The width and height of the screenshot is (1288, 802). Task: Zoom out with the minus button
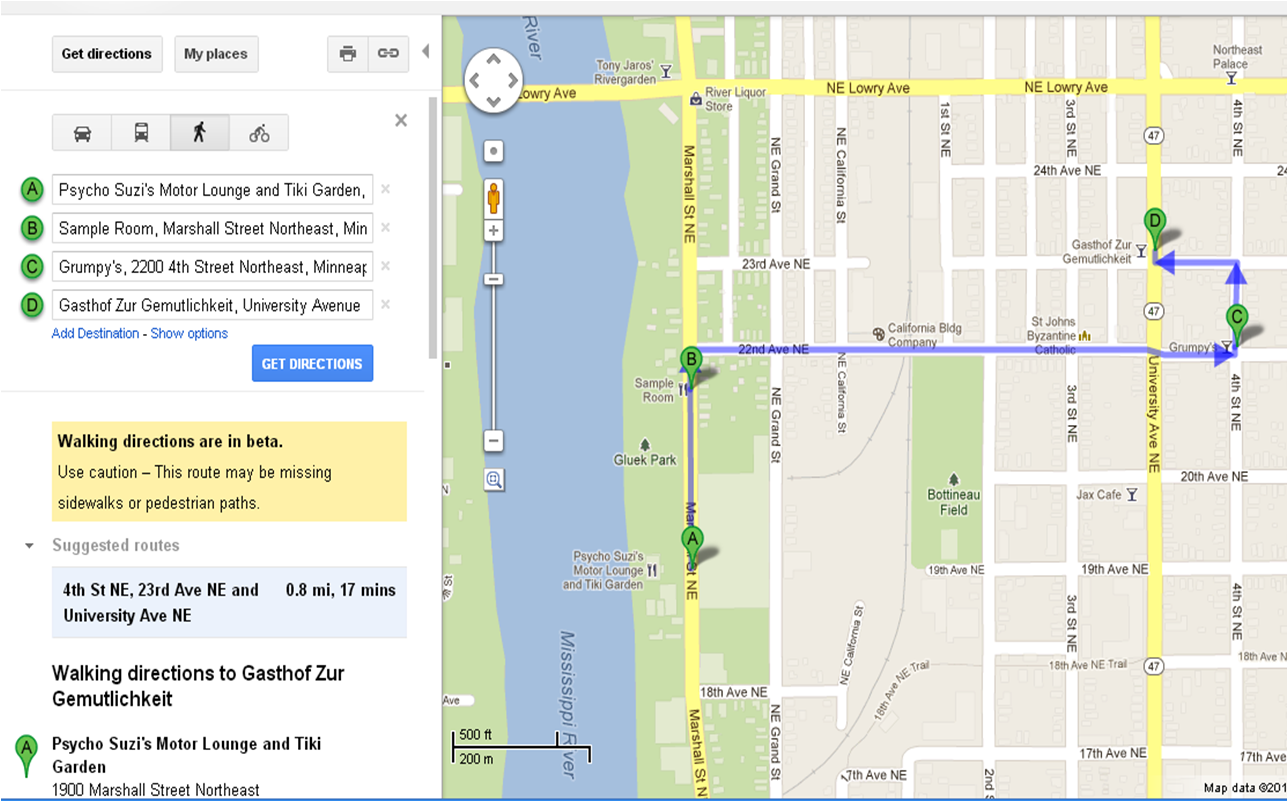[493, 441]
